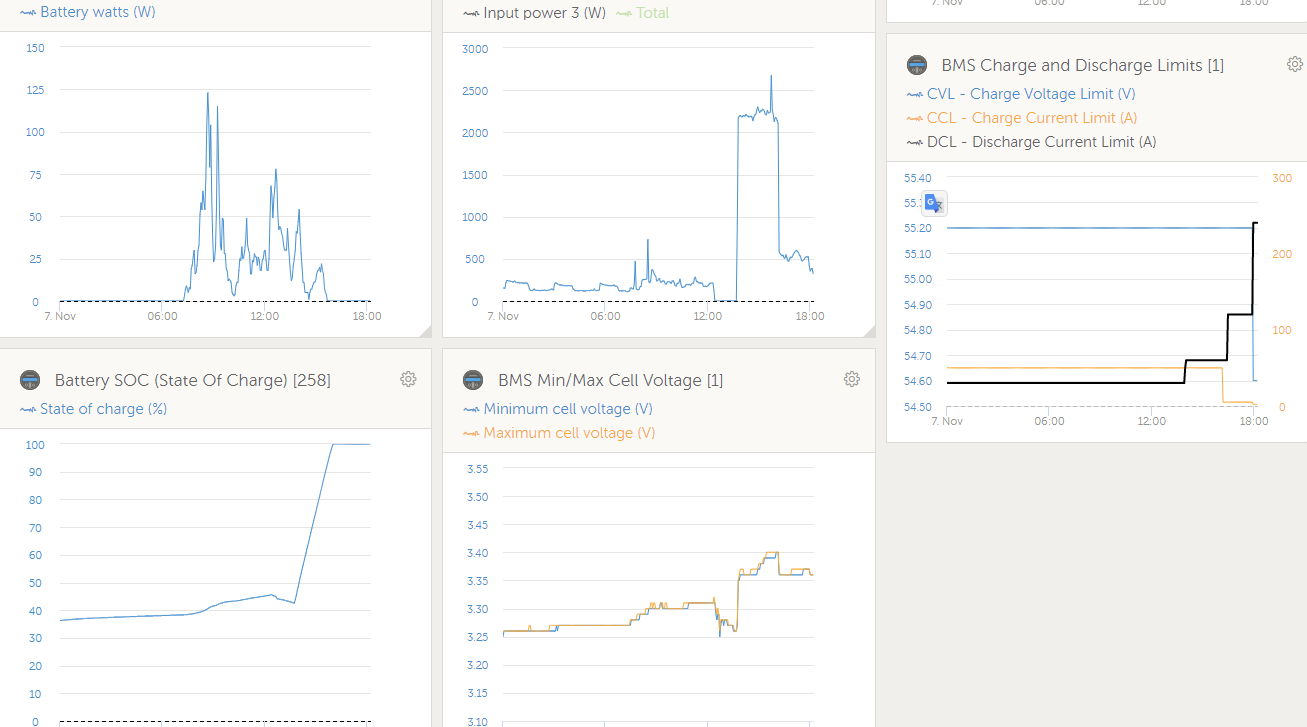Hide the CCL - Charge Current Limit series
The height and width of the screenshot is (727, 1307).
1031,118
